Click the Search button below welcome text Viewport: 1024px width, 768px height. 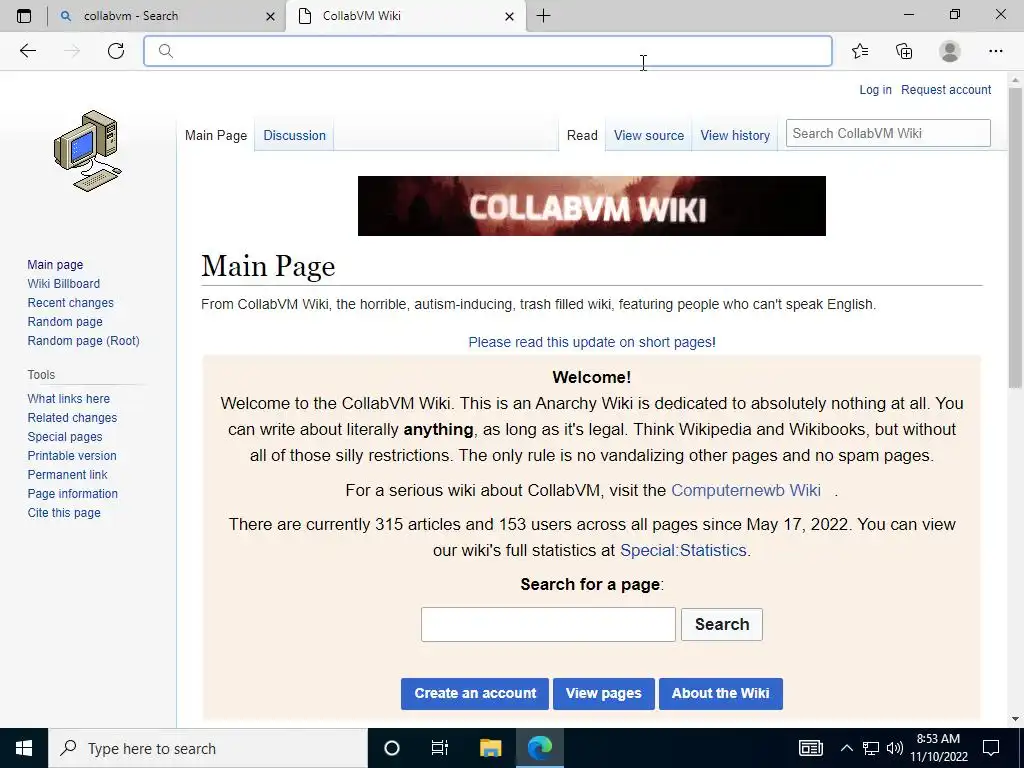722,624
